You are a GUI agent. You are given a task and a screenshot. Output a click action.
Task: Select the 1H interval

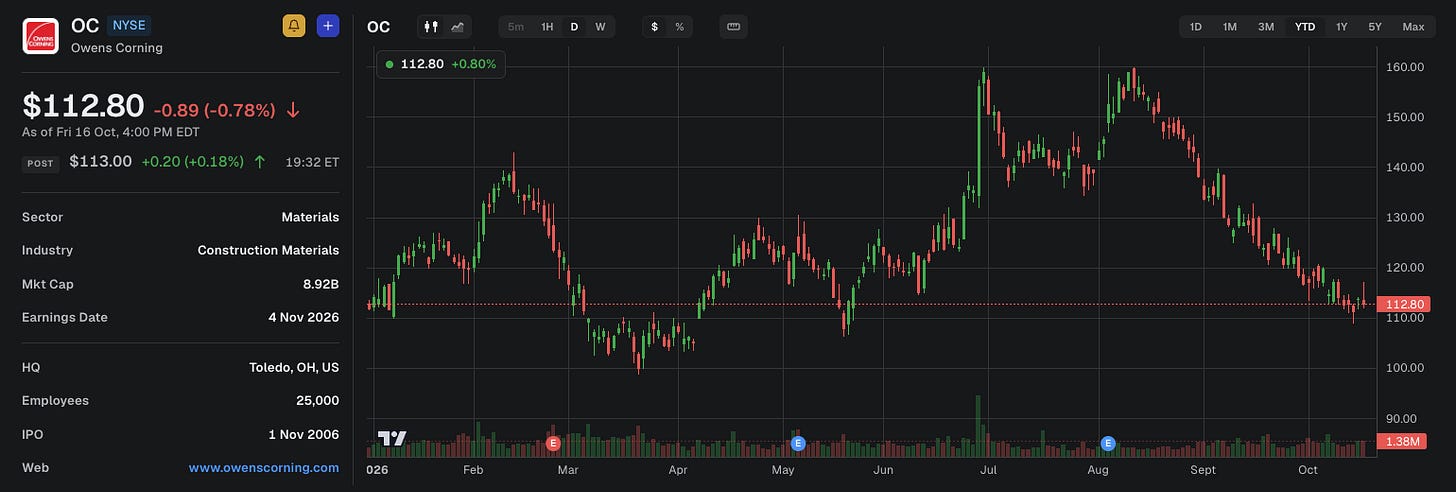(547, 27)
